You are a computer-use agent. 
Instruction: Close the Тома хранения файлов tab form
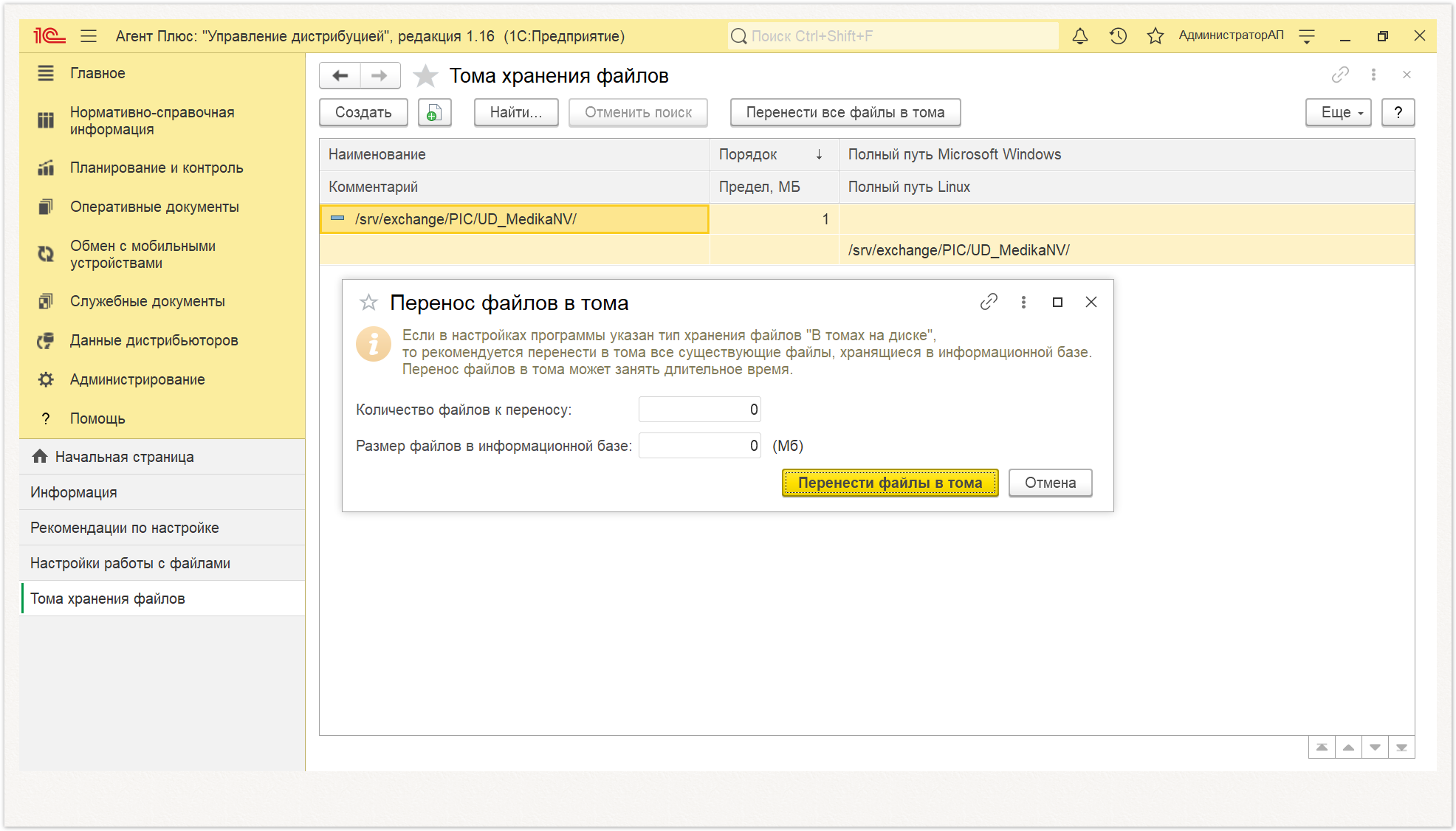pyautogui.click(x=1407, y=75)
